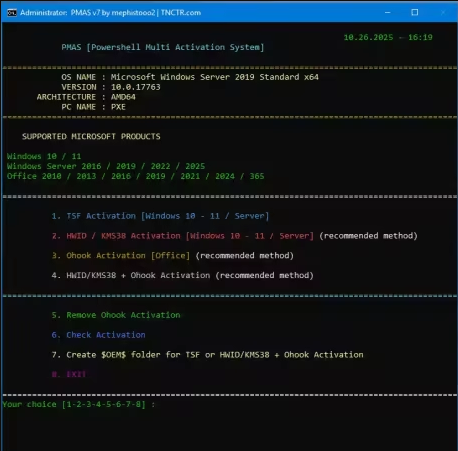The width and height of the screenshot is (458, 451).
Task: Select the TSF Activation menu option
Action: pyautogui.click(x=160, y=216)
